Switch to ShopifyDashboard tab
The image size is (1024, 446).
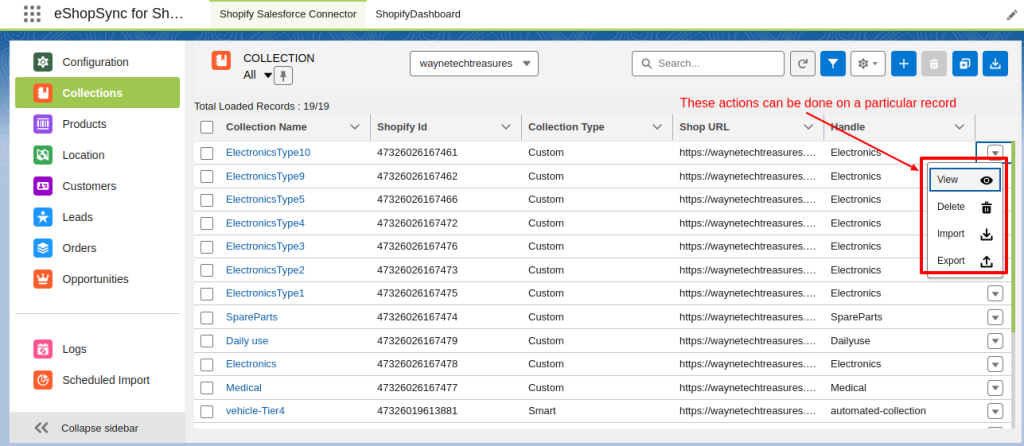tap(418, 14)
